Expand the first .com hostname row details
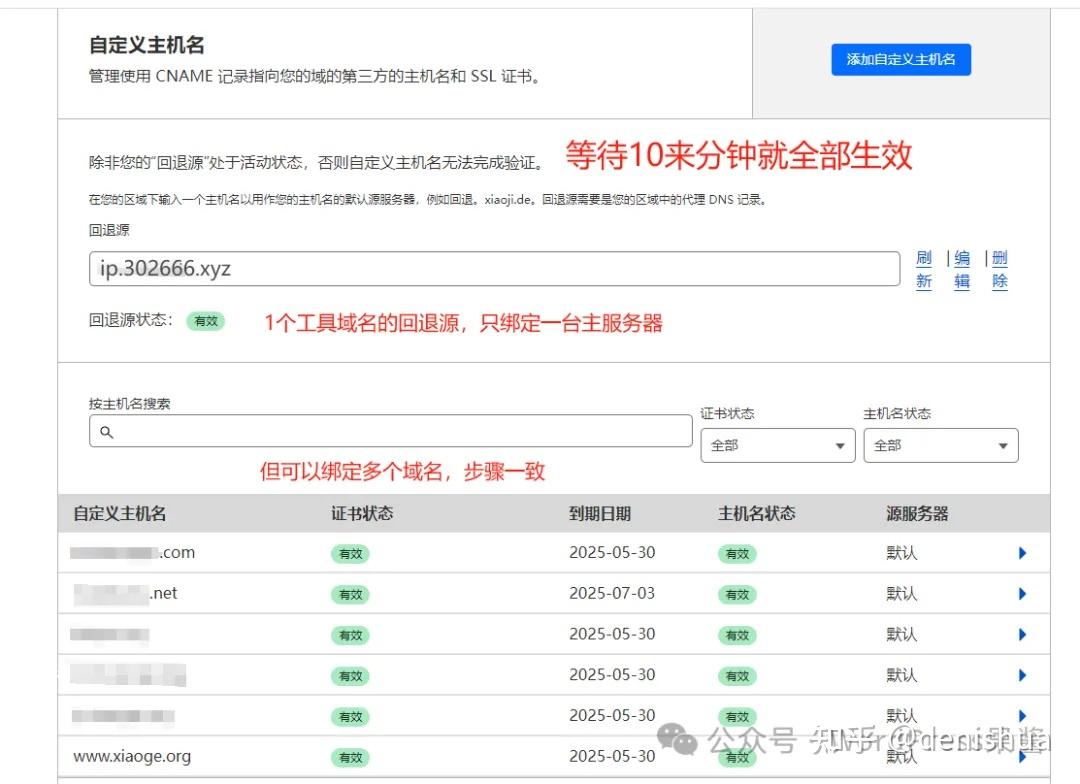This screenshot has height=784, width=1080. point(1022,553)
